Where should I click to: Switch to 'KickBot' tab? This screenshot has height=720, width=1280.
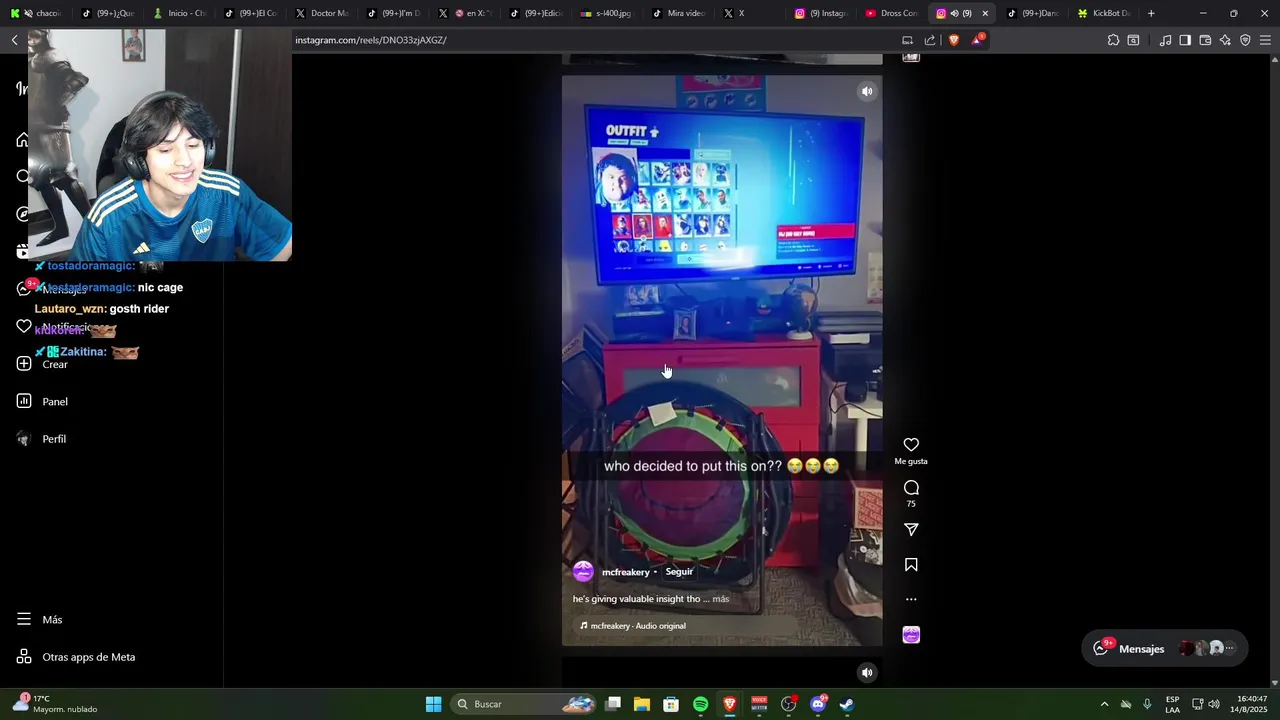tap(1104, 13)
